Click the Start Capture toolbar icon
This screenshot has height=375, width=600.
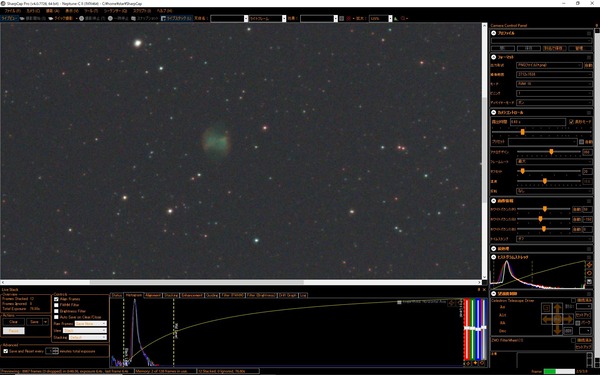coord(22,18)
